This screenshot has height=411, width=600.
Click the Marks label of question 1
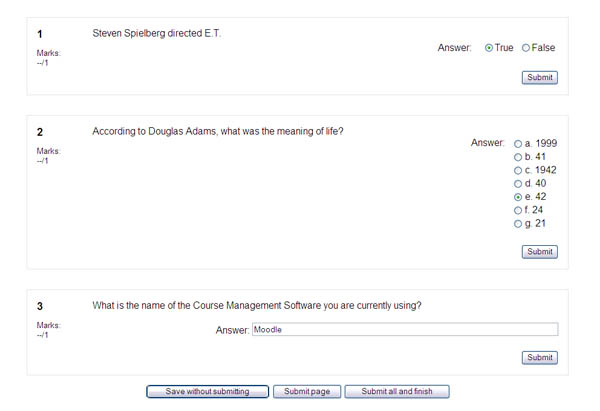point(49,53)
